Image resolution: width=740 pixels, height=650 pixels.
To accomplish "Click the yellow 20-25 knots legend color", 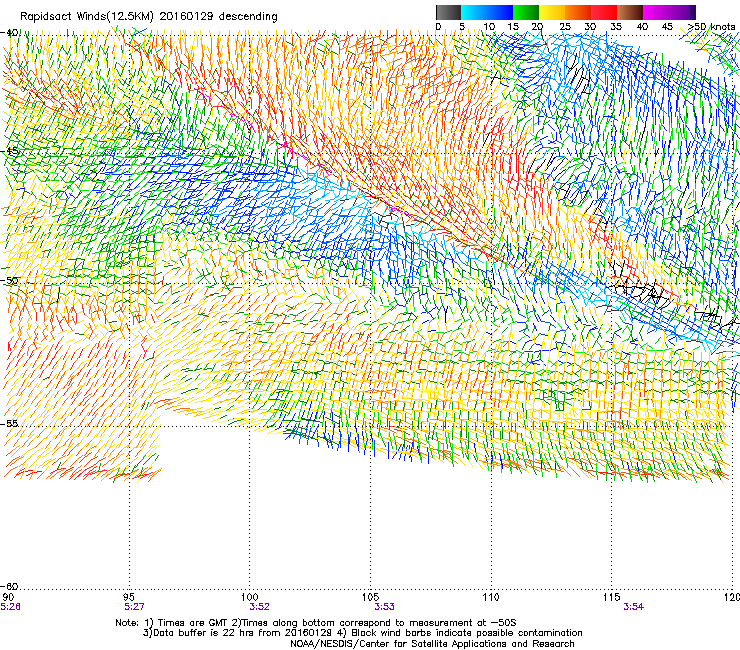I will coord(552,12).
